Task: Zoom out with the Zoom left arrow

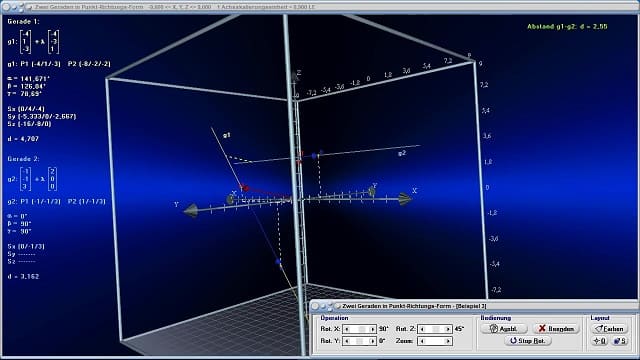Action: click(x=422, y=341)
